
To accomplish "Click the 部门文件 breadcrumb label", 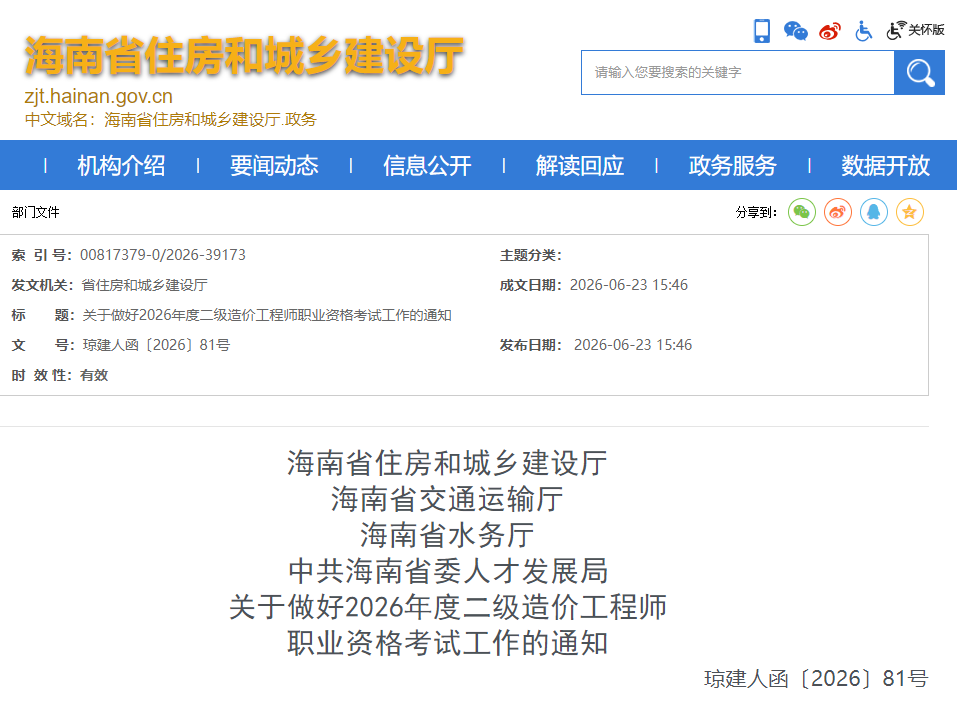I will point(35,212).
